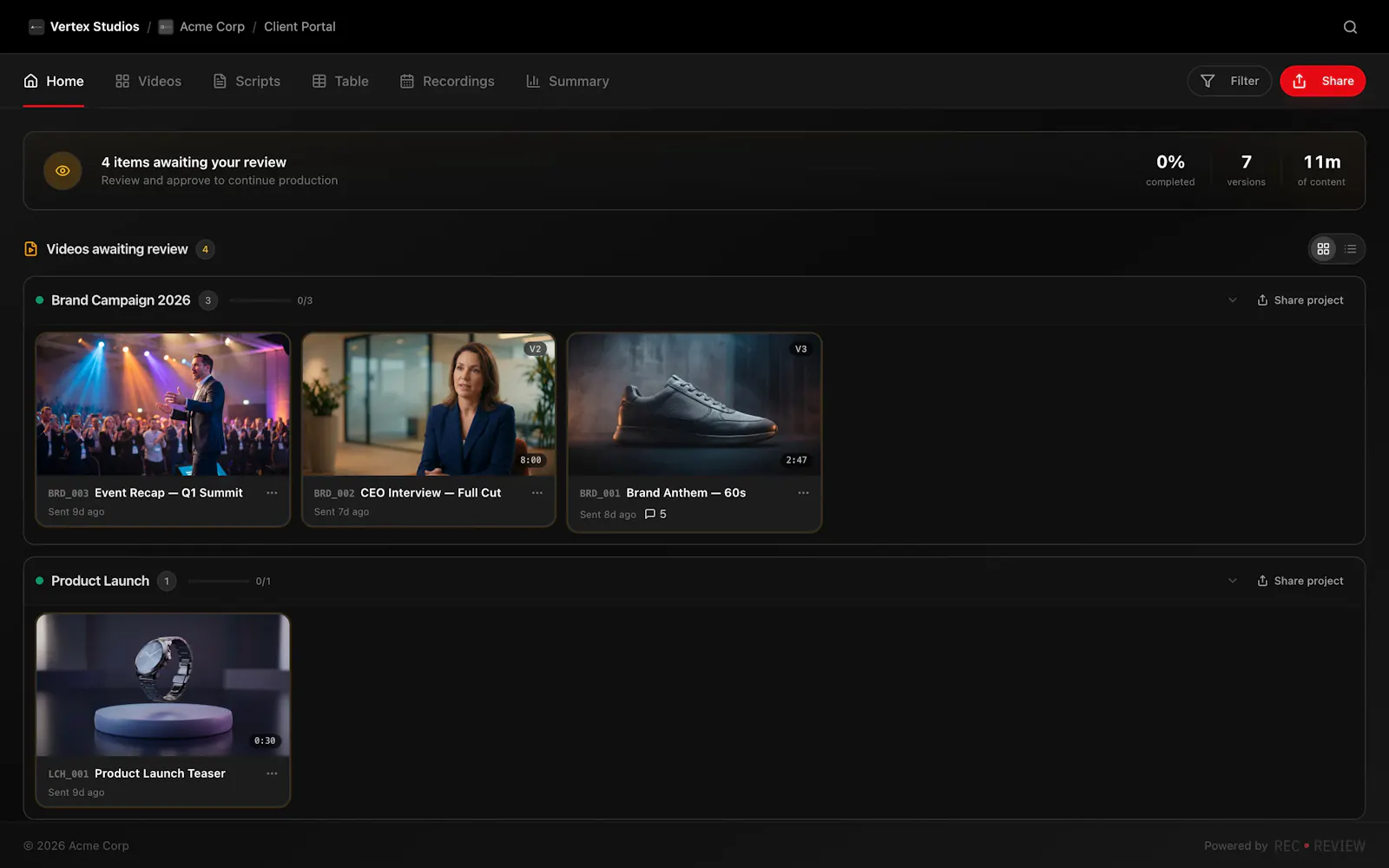Click green status dot of Brand Campaign 2026
The height and width of the screenshot is (868, 1389).
point(39,300)
